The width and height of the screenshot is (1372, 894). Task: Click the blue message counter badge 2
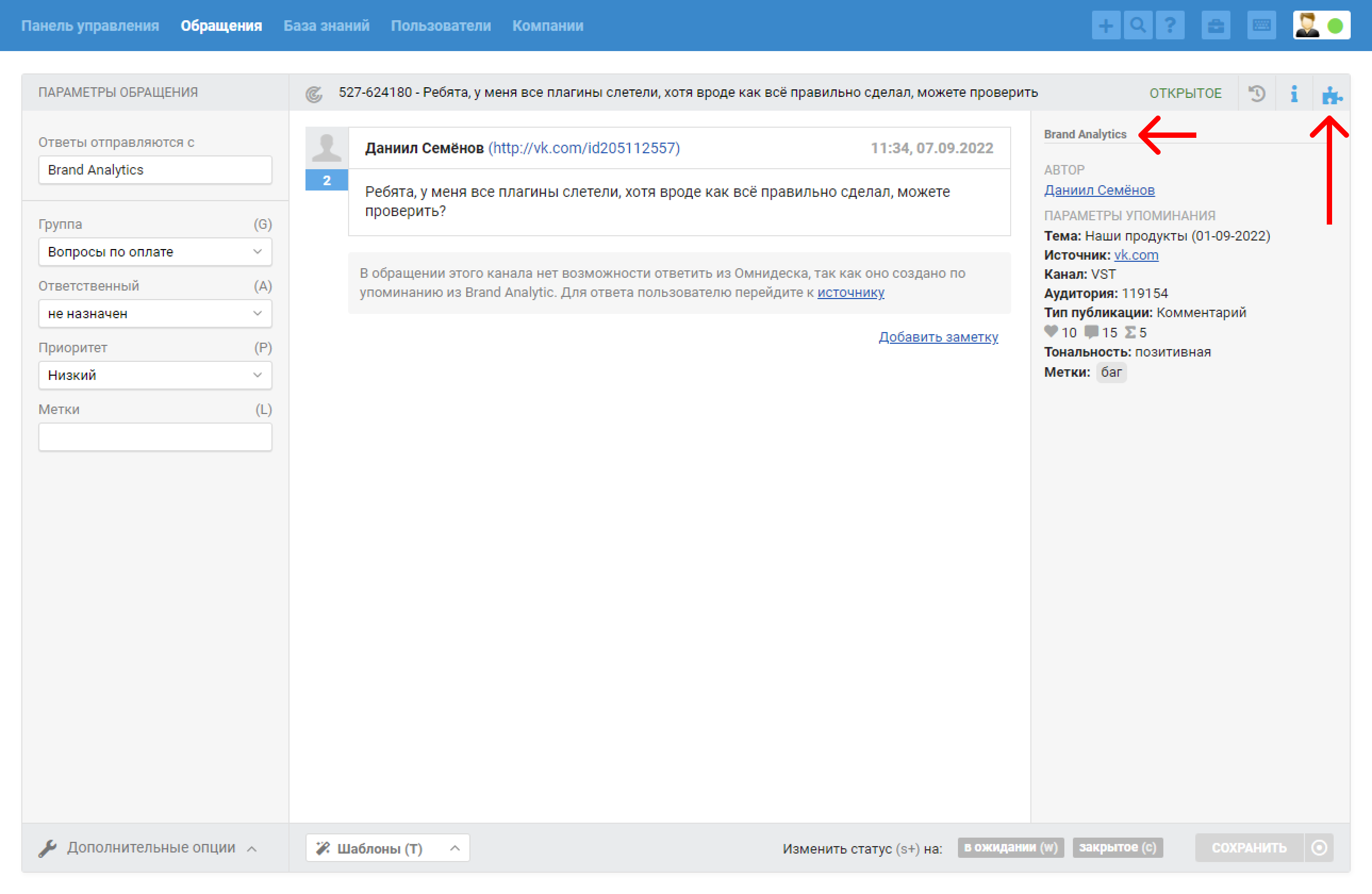[x=326, y=180]
